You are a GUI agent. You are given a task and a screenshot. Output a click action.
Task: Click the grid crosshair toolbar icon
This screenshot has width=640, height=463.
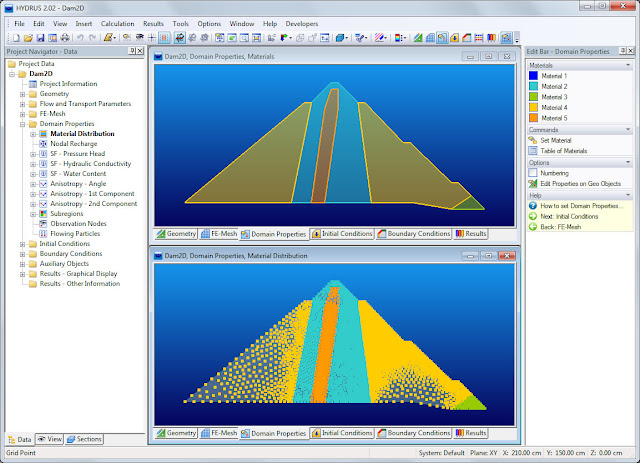point(152,38)
